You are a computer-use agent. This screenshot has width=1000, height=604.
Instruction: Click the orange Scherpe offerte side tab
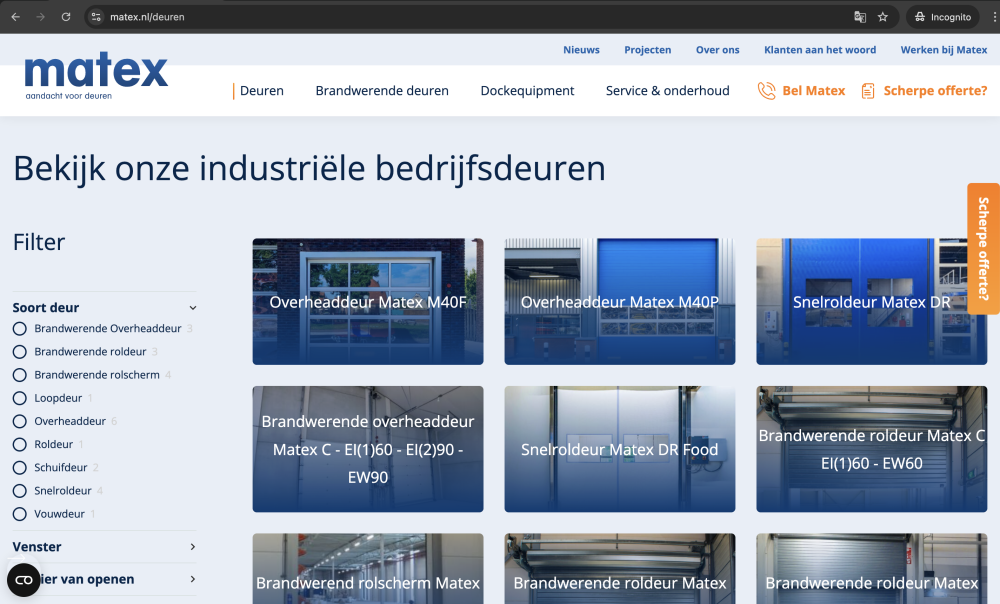point(983,248)
